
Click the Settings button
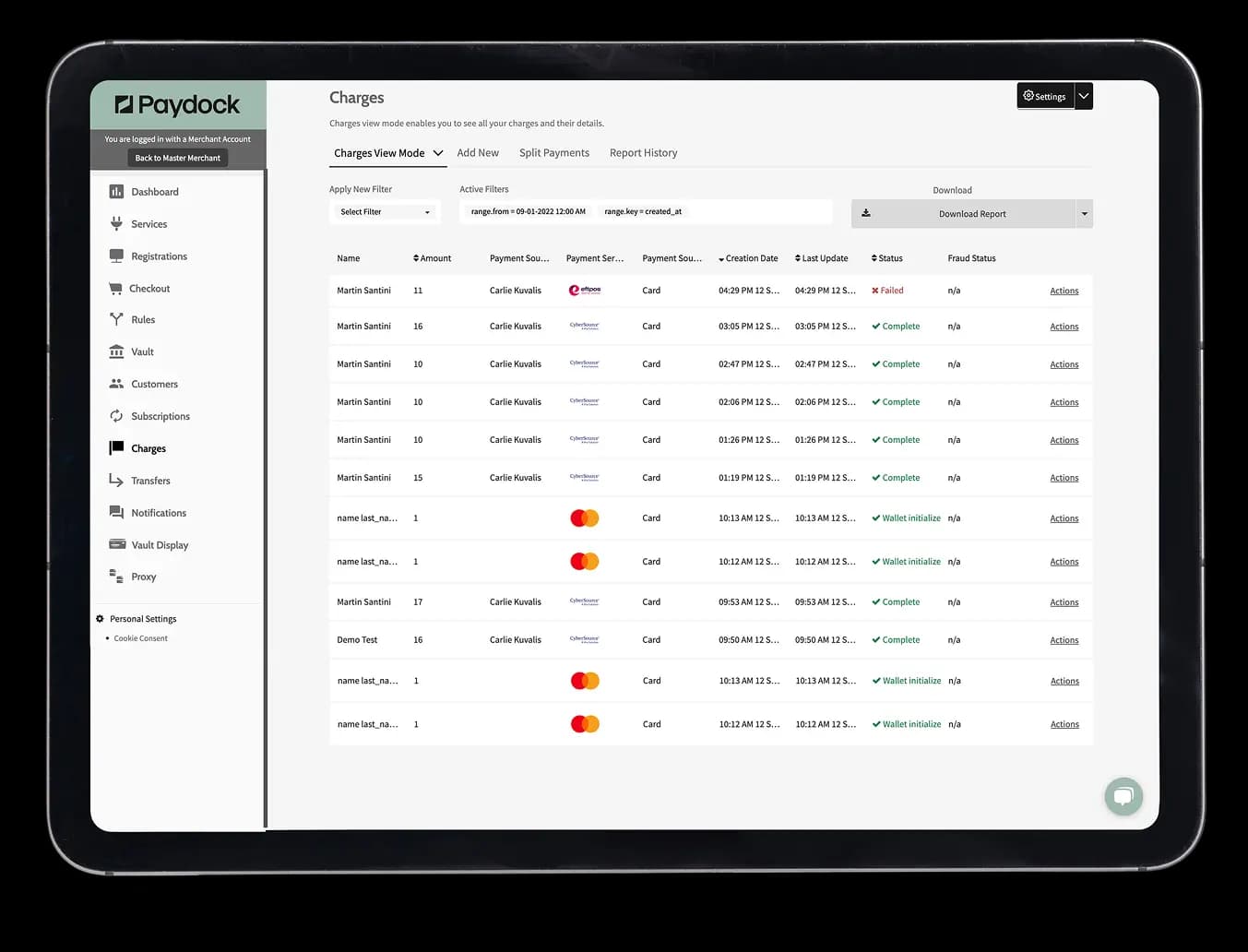point(1045,96)
